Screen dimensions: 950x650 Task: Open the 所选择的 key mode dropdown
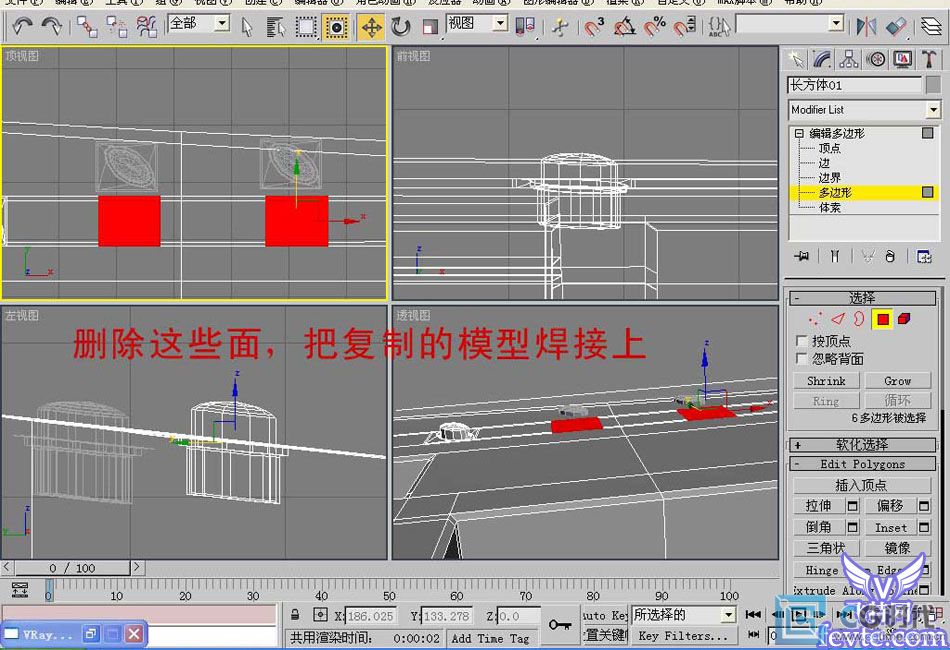(x=728, y=615)
